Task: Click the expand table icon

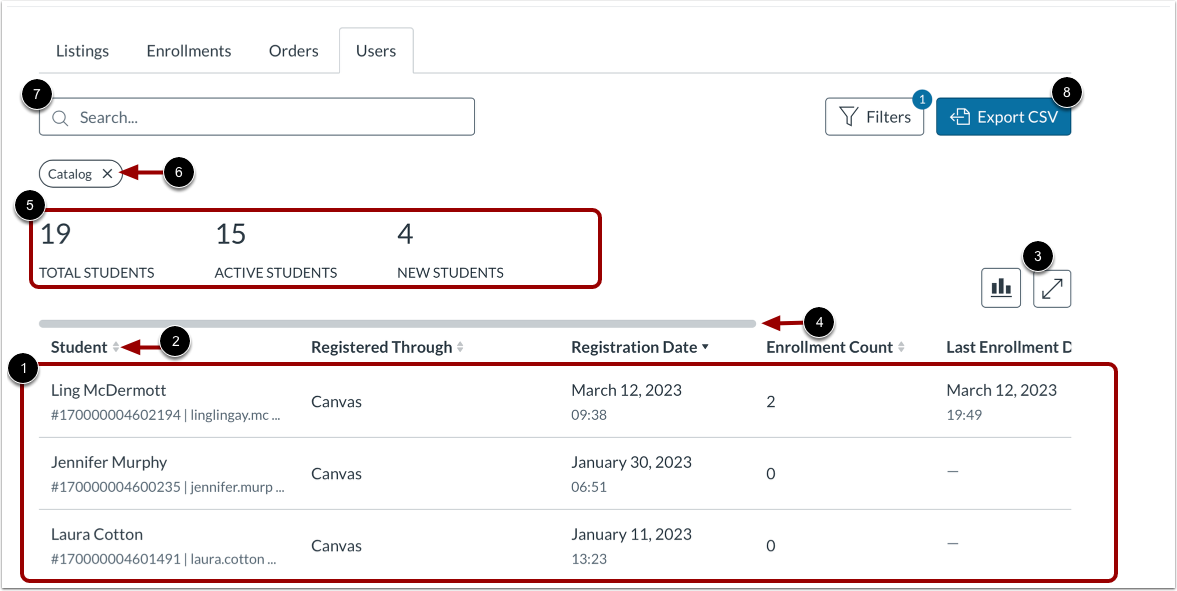Action: pyautogui.click(x=1051, y=287)
